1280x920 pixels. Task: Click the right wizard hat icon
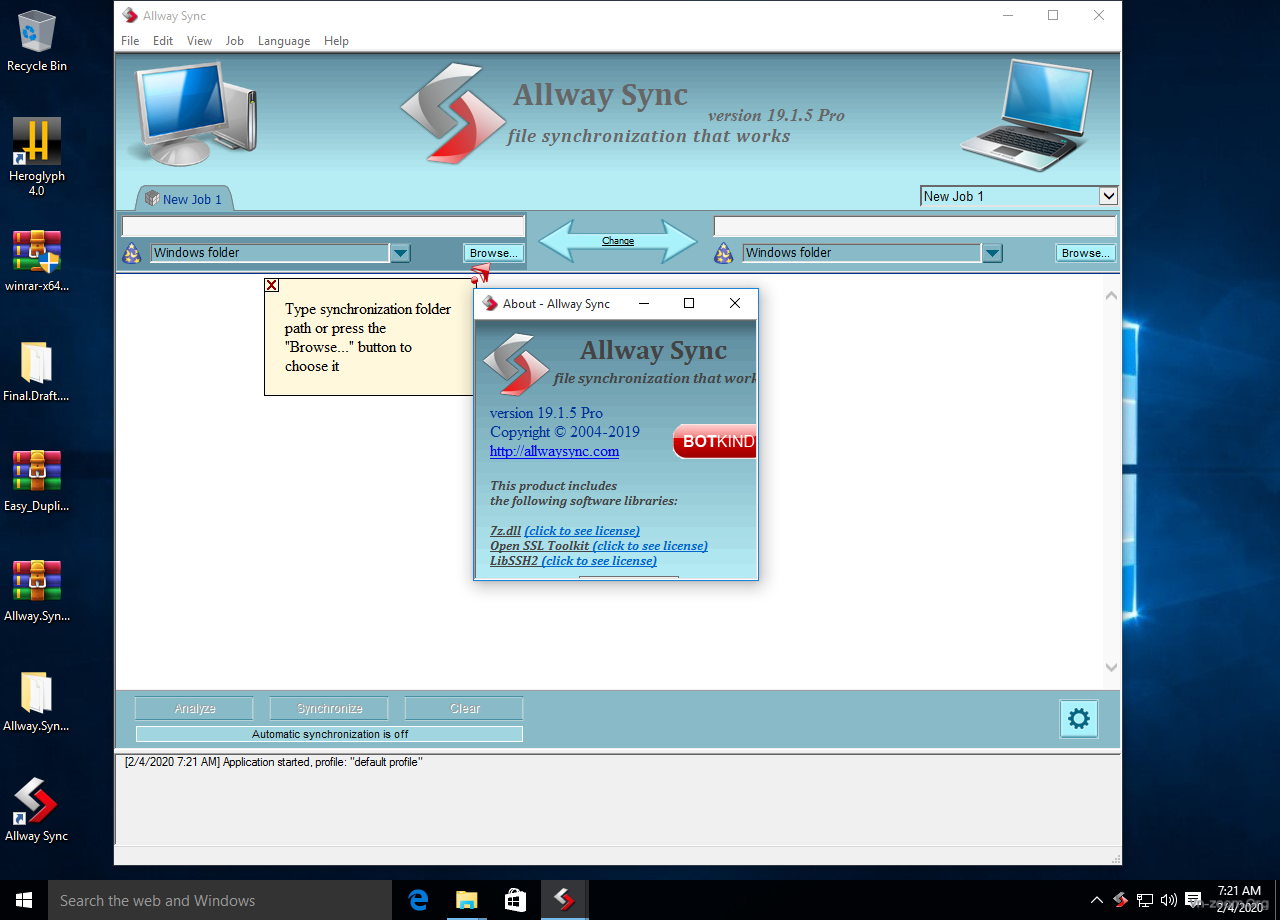coord(723,253)
